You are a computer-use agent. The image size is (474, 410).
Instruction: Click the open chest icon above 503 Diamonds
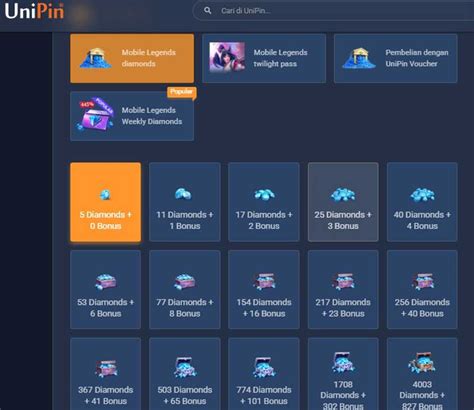point(185,367)
